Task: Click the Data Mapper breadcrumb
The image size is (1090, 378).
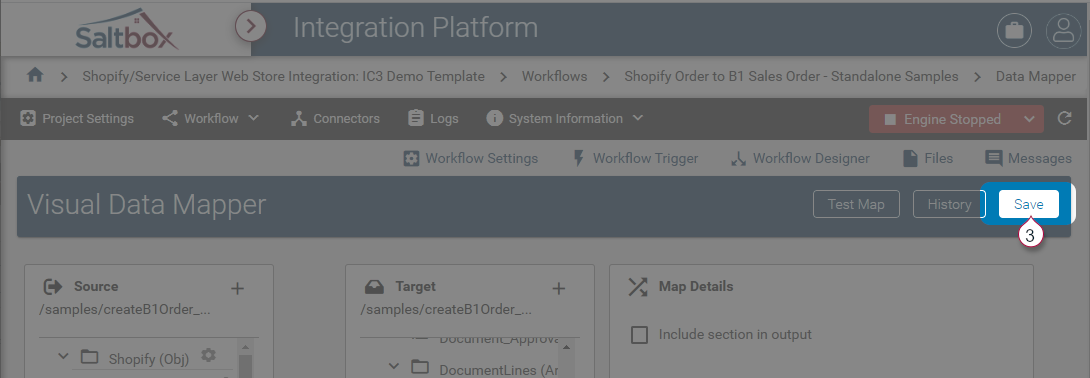Action: [1036, 76]
